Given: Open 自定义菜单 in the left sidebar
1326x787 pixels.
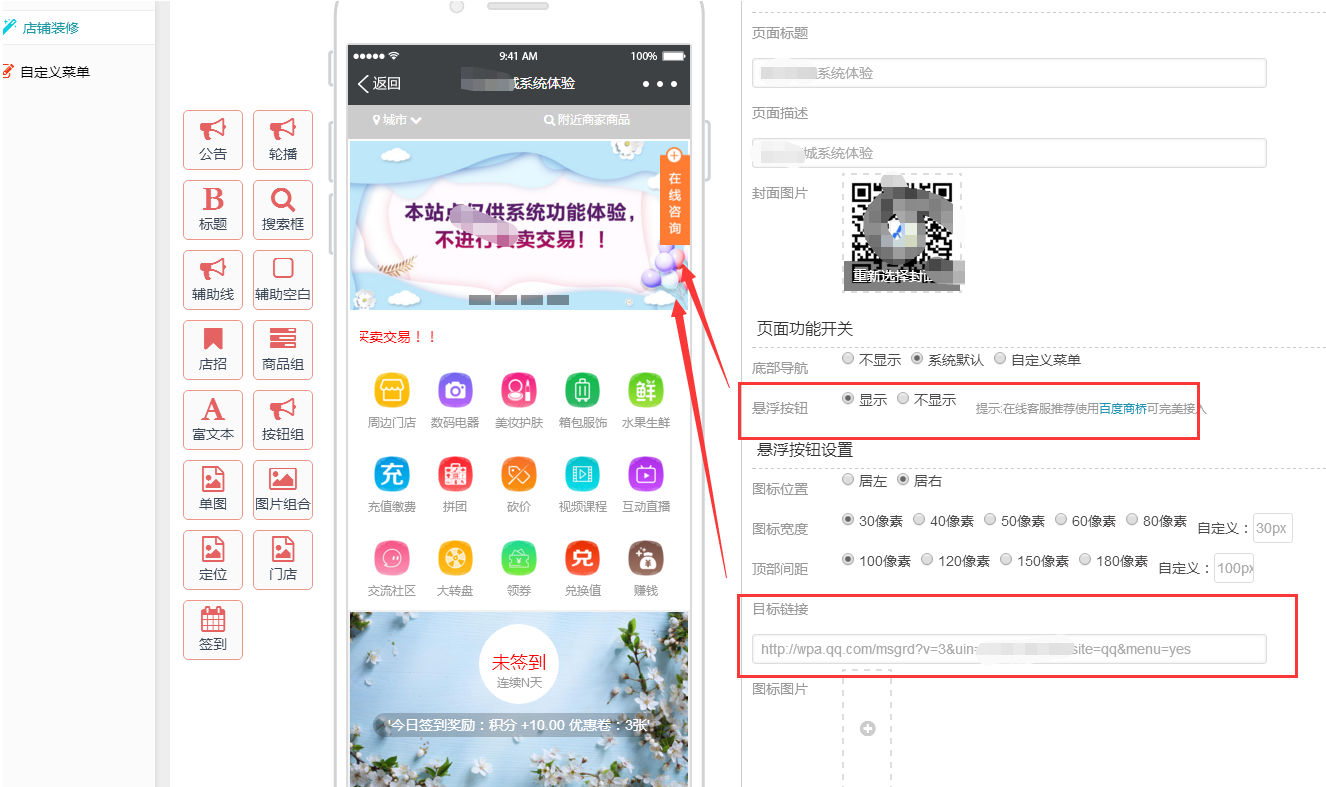Looking at the screenshot, I should click(54, 72).
